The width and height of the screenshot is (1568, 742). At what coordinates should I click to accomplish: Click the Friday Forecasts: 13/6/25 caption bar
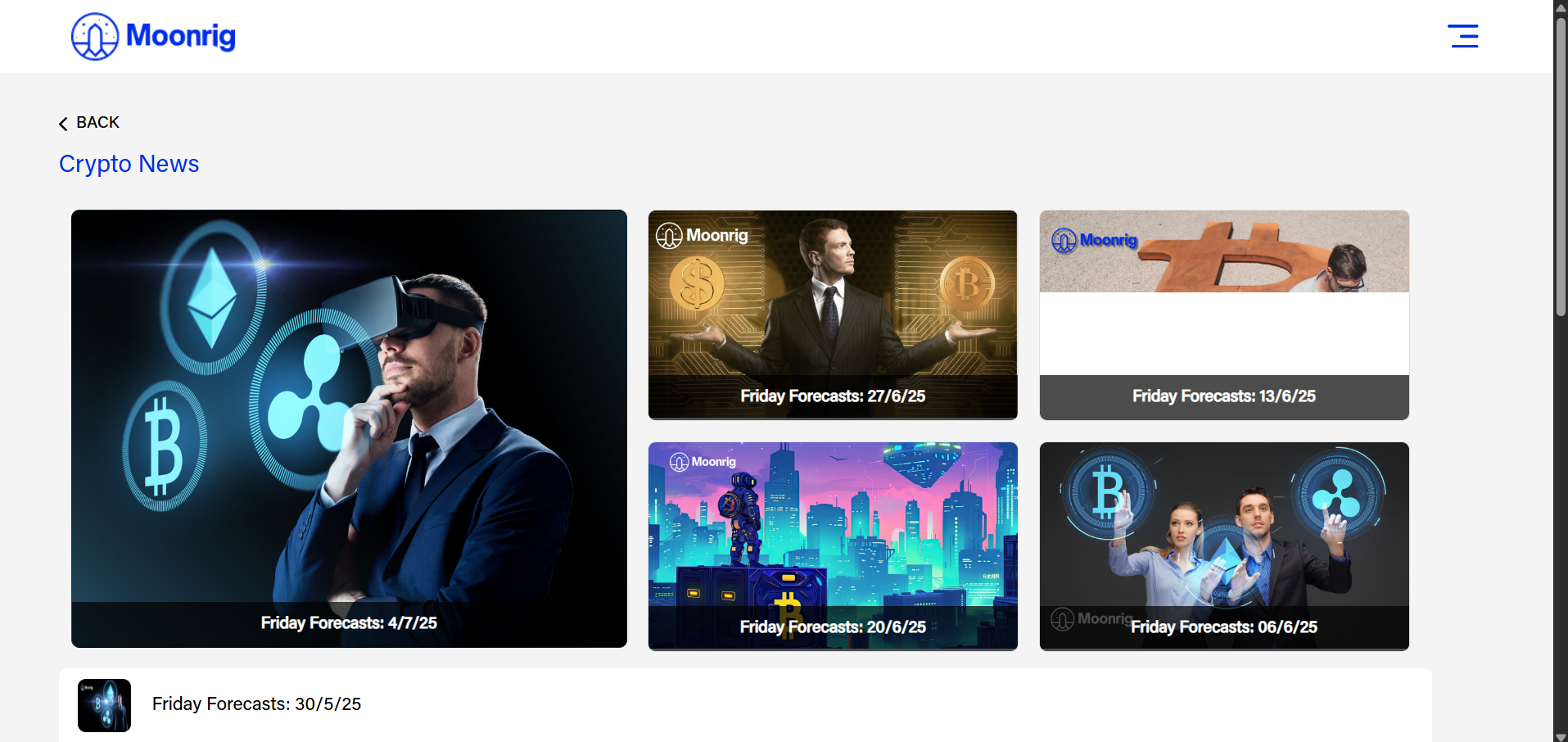point(1224,397)
